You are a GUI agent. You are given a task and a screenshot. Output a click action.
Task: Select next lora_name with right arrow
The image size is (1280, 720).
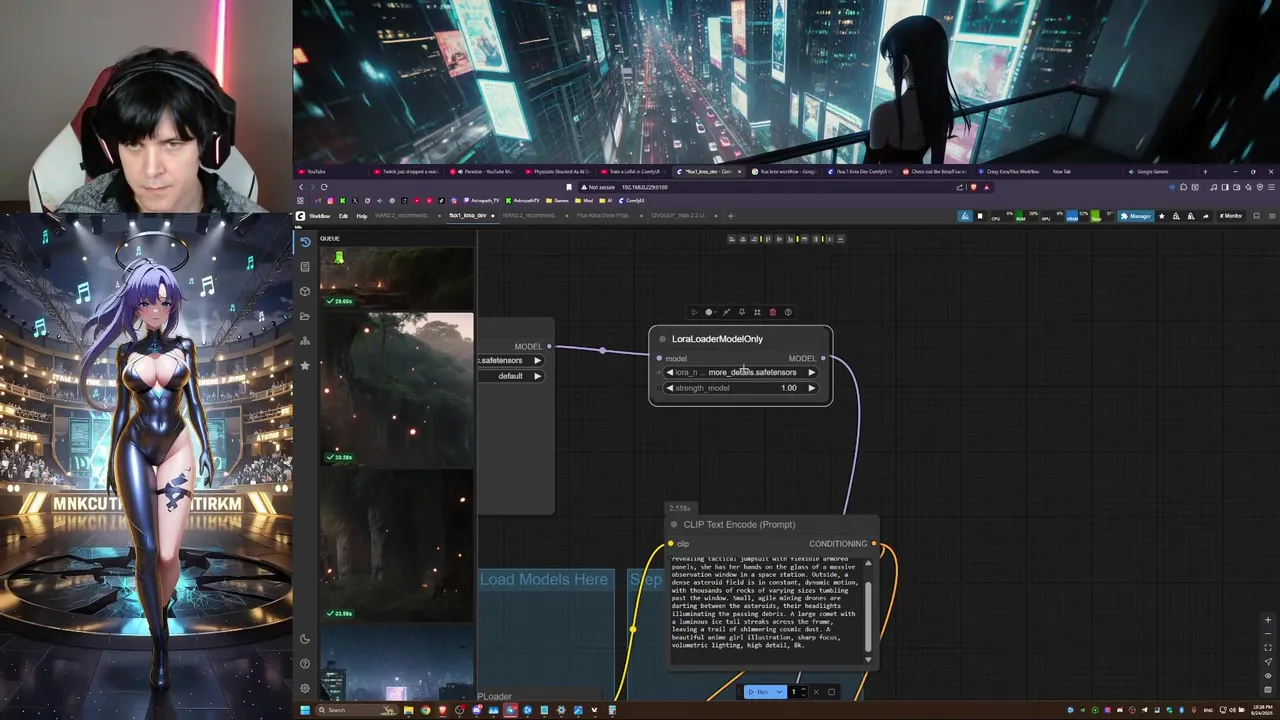(812, 372)
